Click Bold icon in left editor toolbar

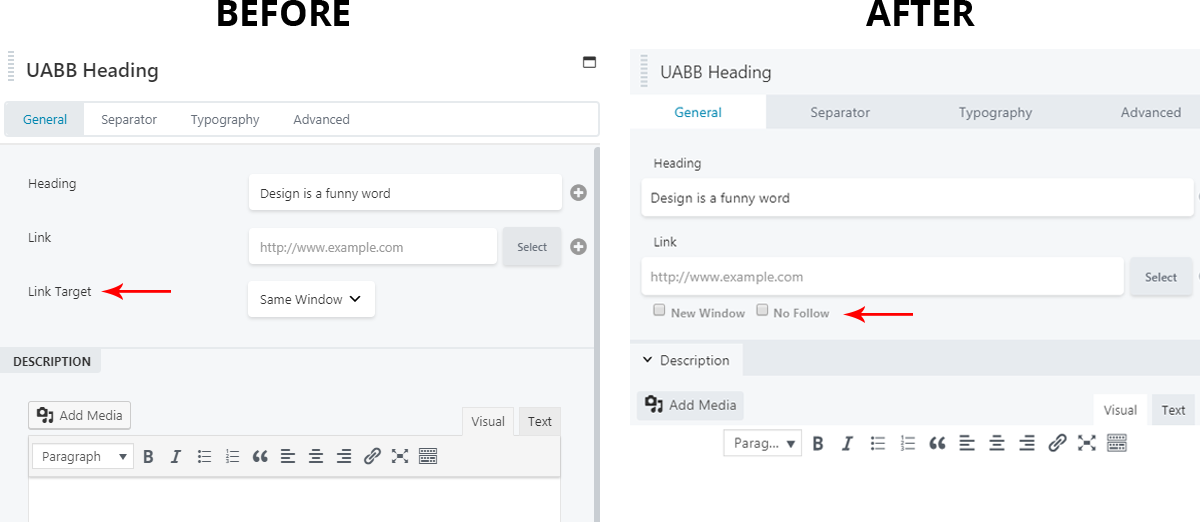pyautogui.click(x=148, y=457)
